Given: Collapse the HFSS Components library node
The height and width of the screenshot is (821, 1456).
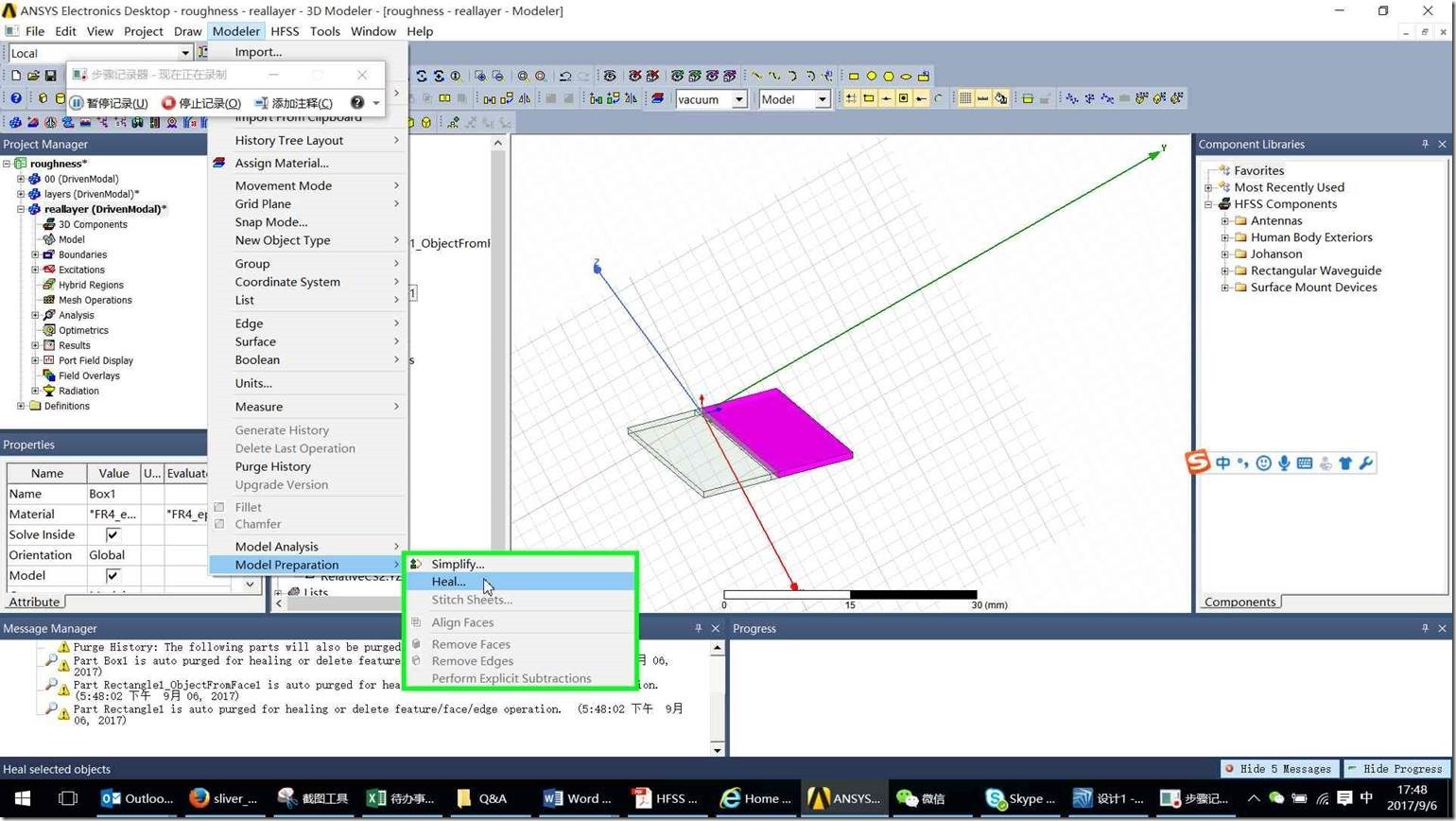Looking at the screenshot, I should [x=1208, y=204].
